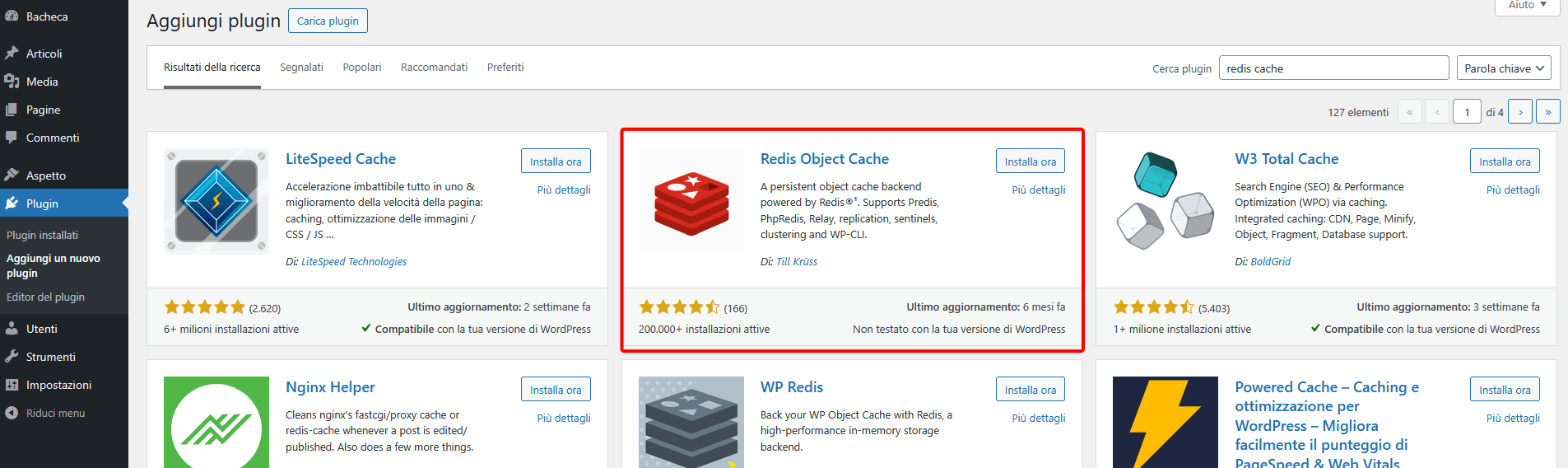Install LiteSpeed Cache with Installa ora
Image resolution: width=1568 pixels, height=468 pixels.
[x=556, y=161]
